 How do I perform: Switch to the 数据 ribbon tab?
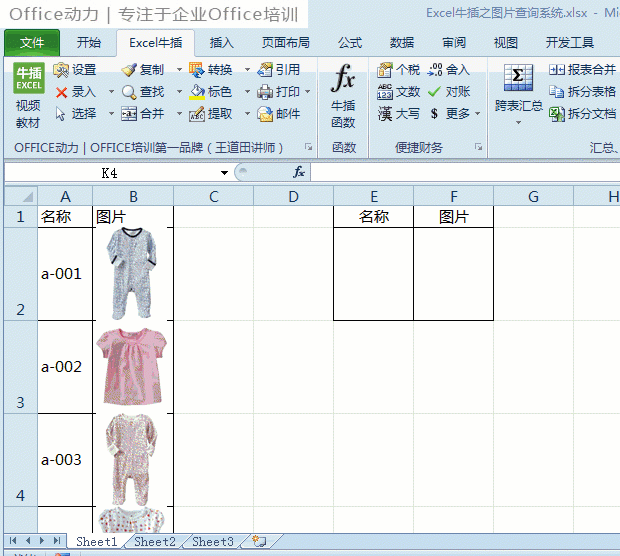(x=402, y=43)
